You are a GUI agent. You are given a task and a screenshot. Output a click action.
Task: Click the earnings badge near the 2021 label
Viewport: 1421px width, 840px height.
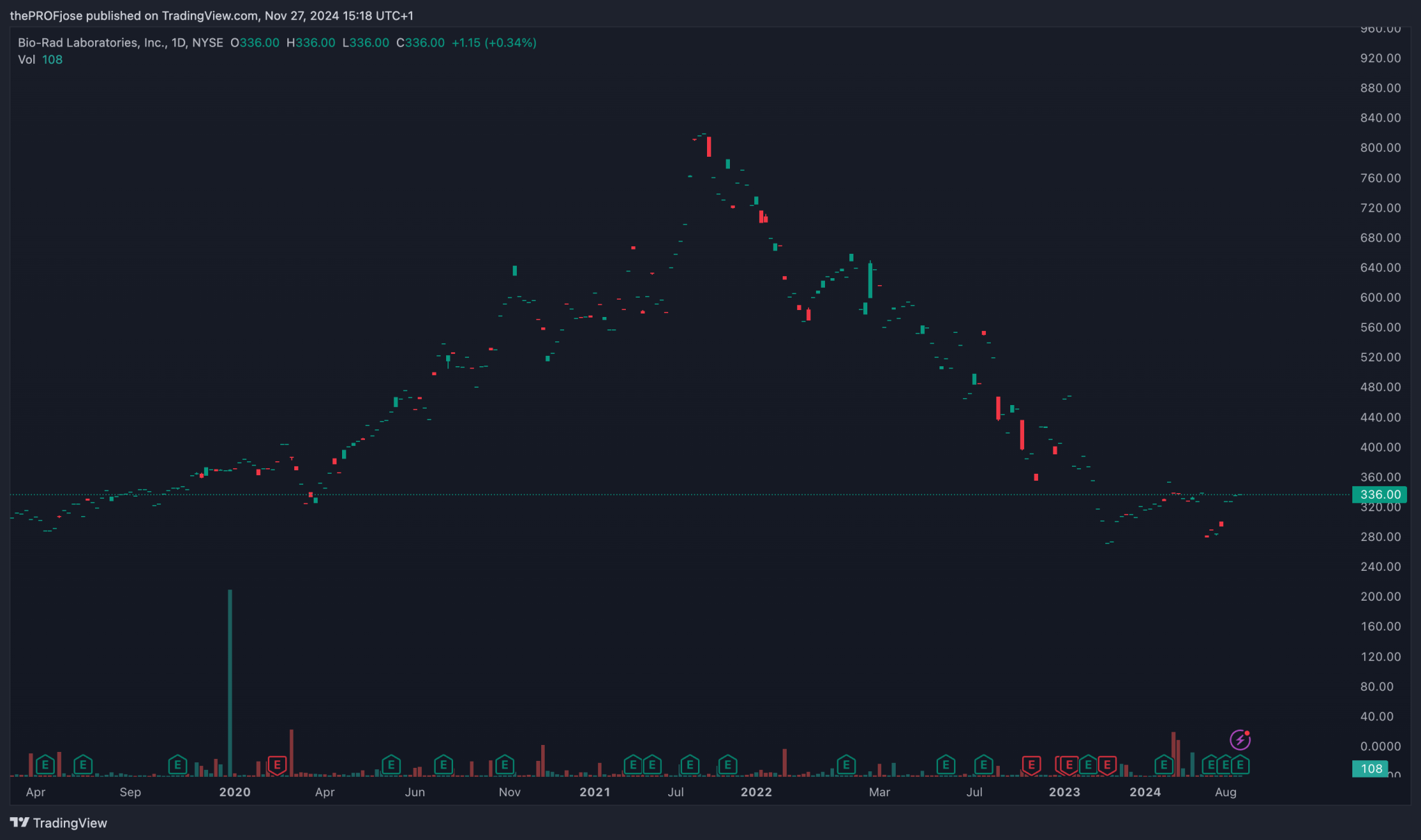coord(633,764)
